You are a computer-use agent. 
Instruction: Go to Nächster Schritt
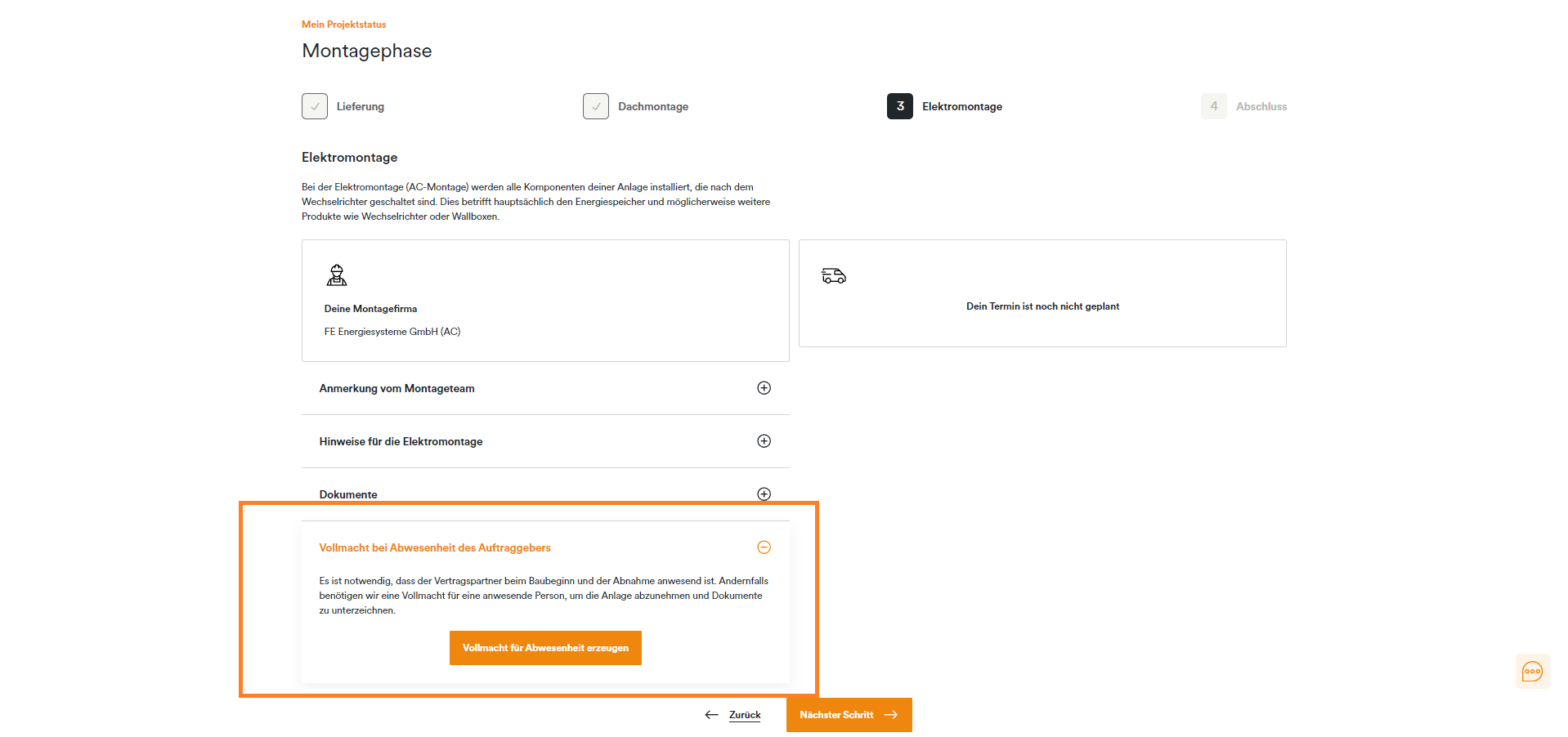tap(849, 715)
